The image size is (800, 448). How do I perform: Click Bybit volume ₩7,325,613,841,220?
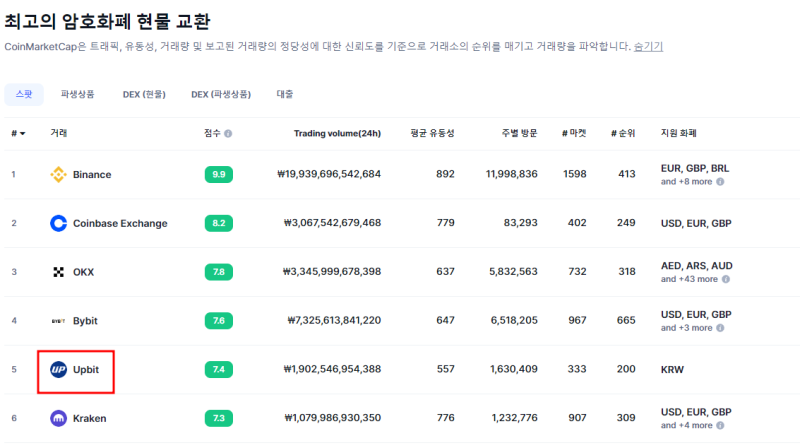pyautogui.click(x=334, y=320)
